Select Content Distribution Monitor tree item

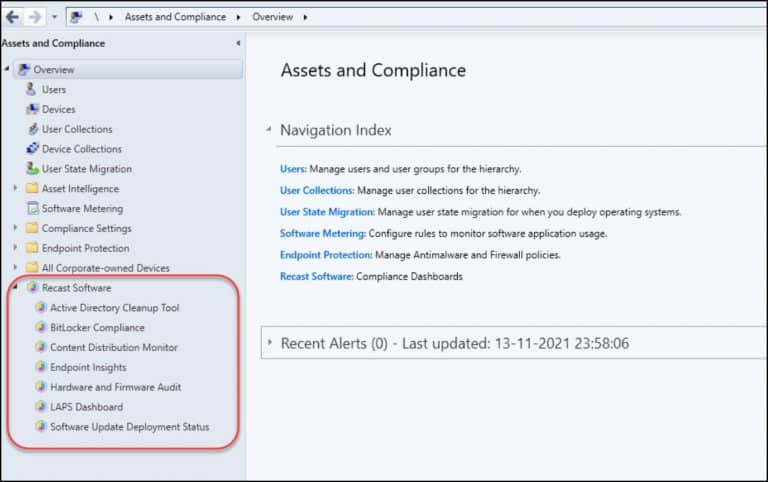pos(114,347)
